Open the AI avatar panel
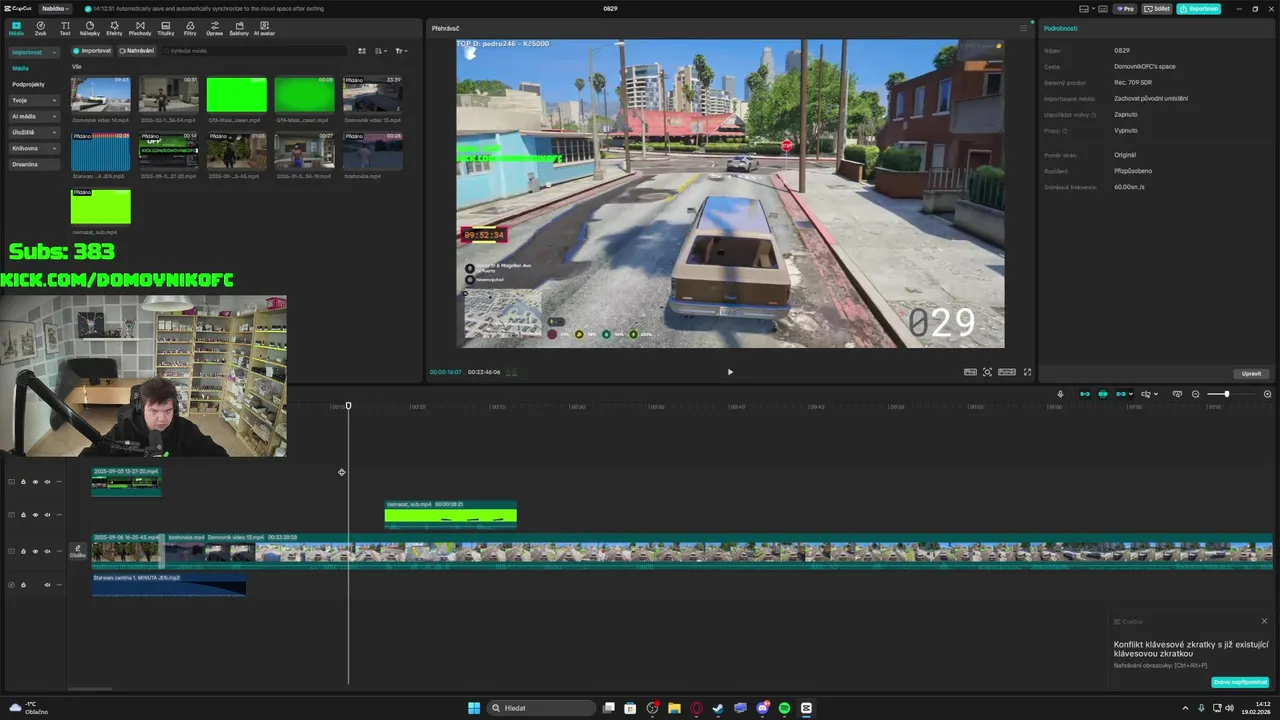The height and width of the screenshot is (720, 1280). [264, 28]
